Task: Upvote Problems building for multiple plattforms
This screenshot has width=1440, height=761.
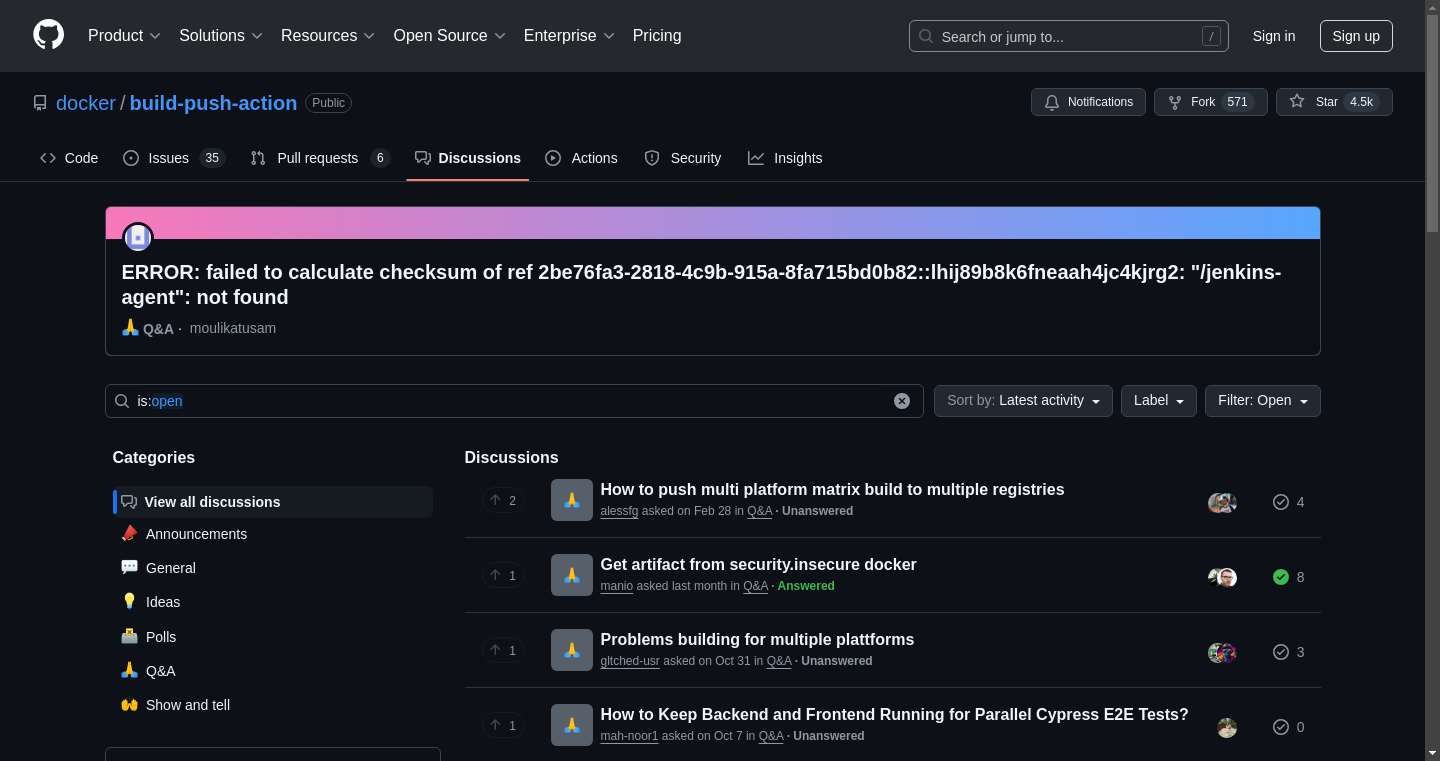Action: click(x=504, y=650)
